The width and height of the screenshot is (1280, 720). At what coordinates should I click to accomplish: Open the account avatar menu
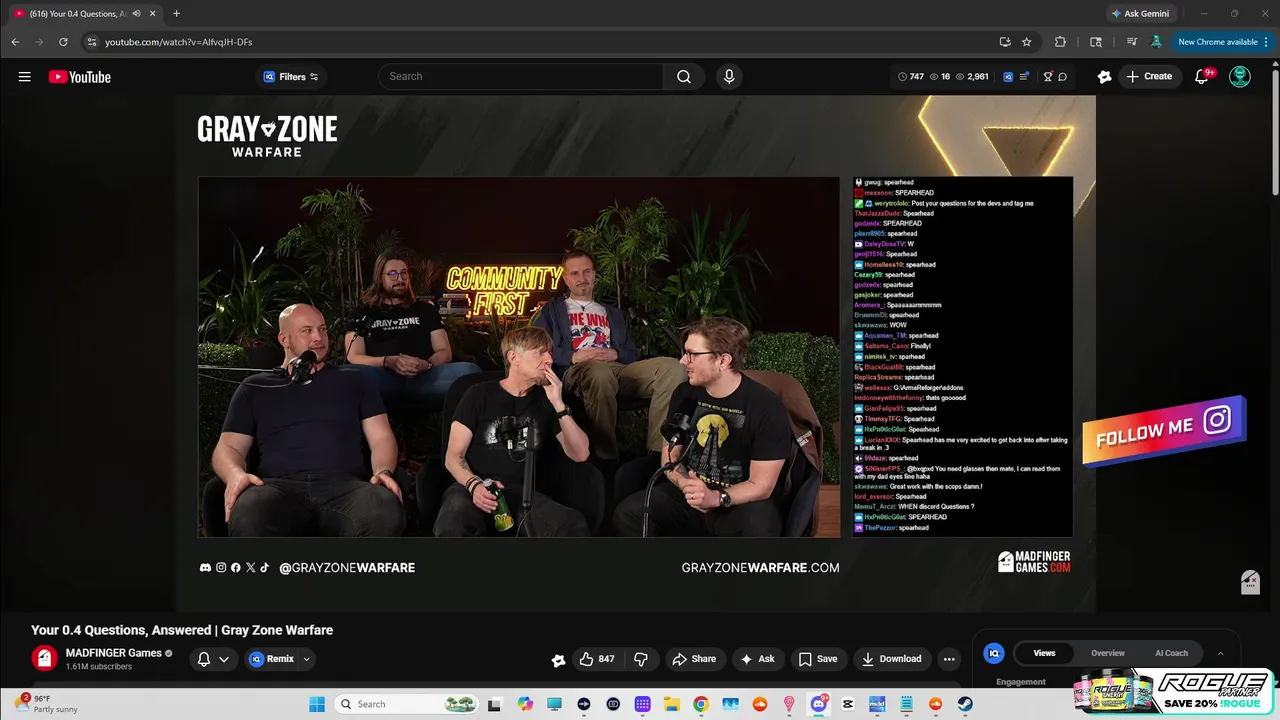coord(1240,77)
